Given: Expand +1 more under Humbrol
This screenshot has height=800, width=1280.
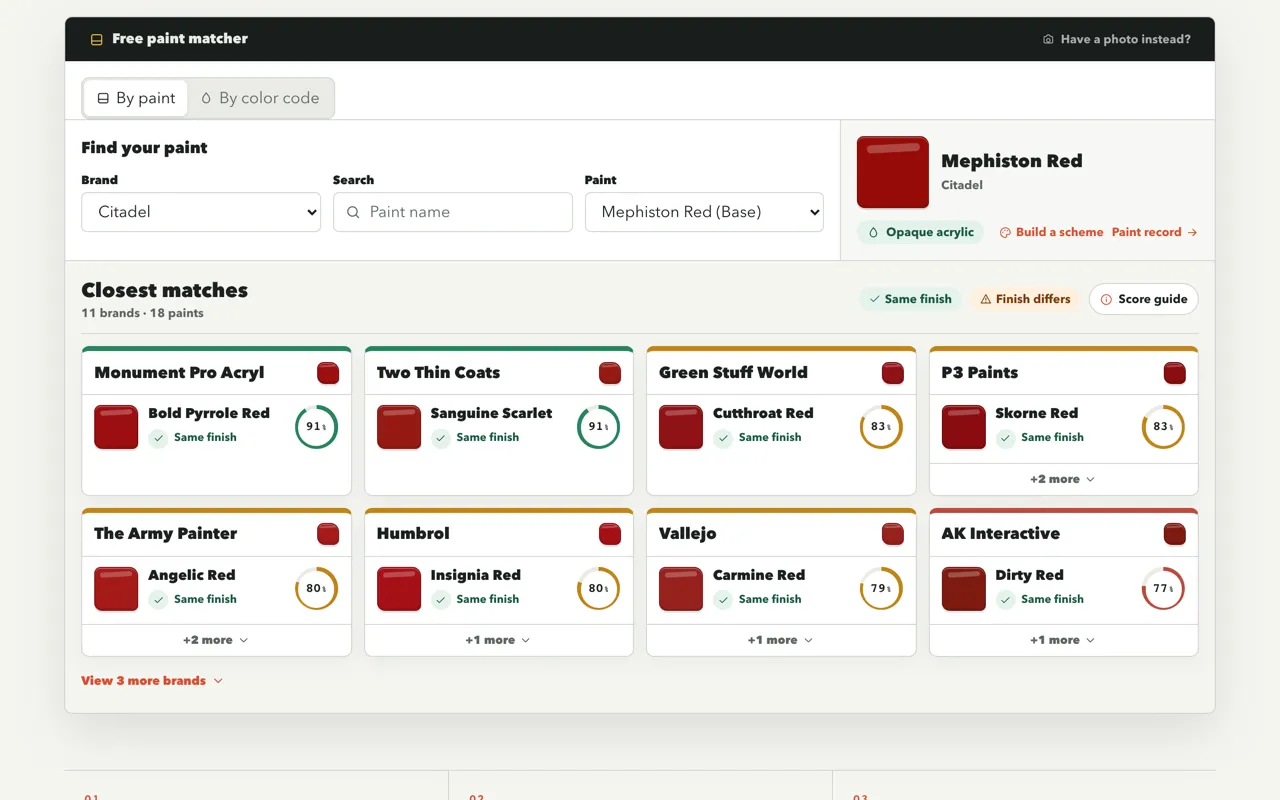Looking at the screenshot, I should pyautogui.click(x=498, y=640).
